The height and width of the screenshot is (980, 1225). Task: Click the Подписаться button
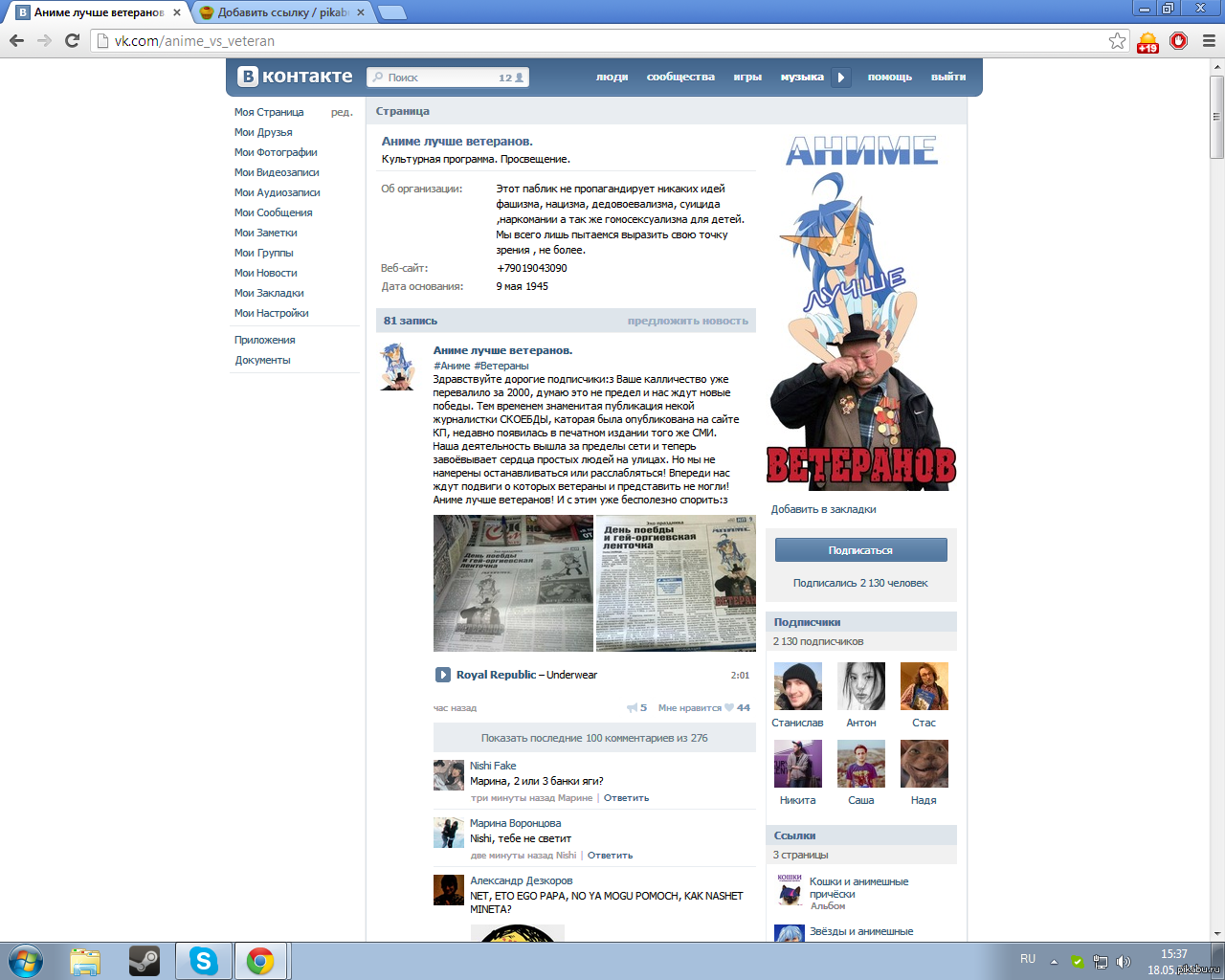(x=860, y=550)
